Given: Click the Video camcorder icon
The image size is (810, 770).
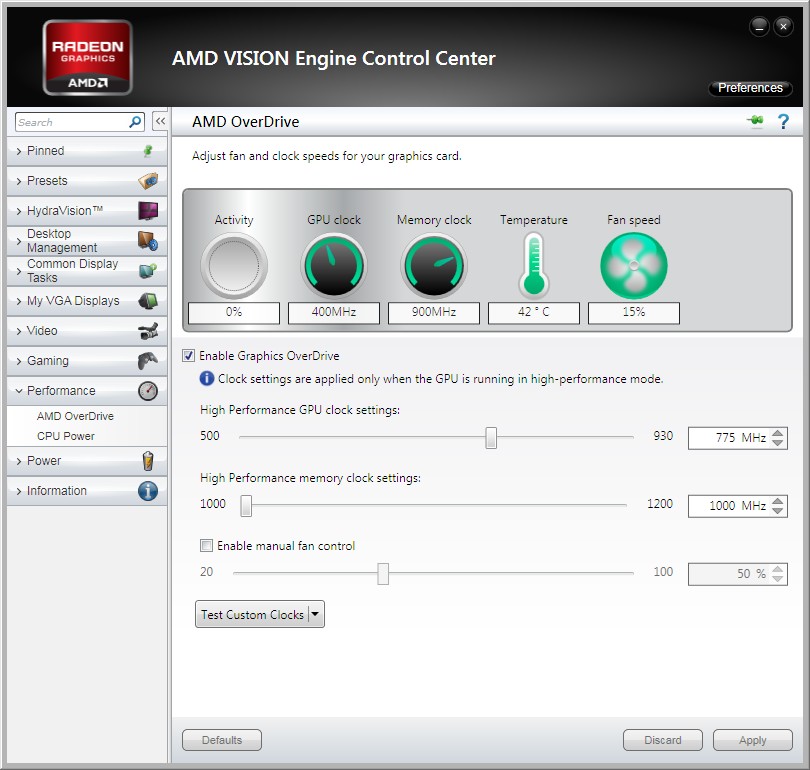Looking at the screenshot, I should pos(148,331).
